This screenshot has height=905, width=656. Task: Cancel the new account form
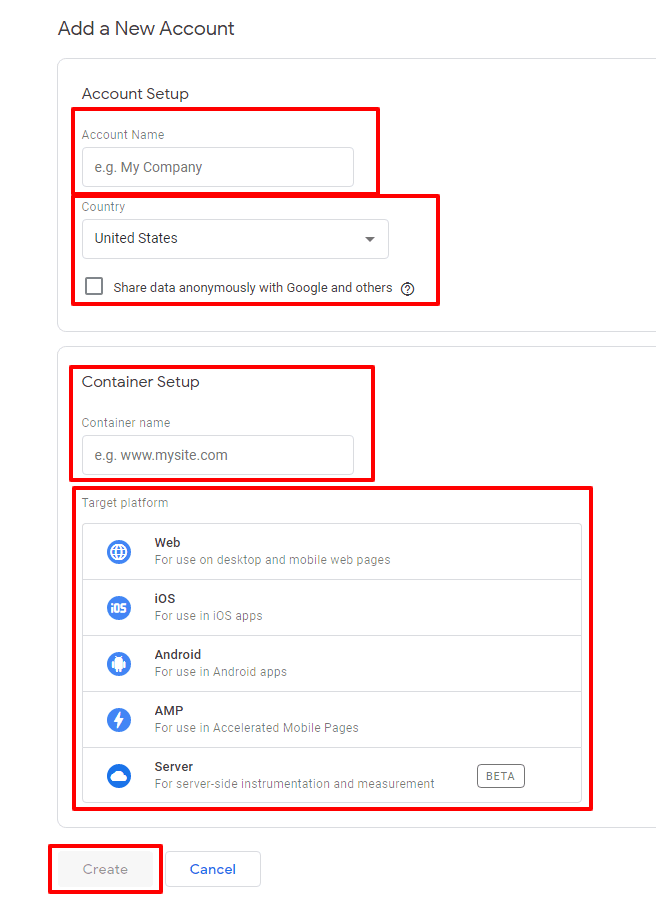point(213,869)
